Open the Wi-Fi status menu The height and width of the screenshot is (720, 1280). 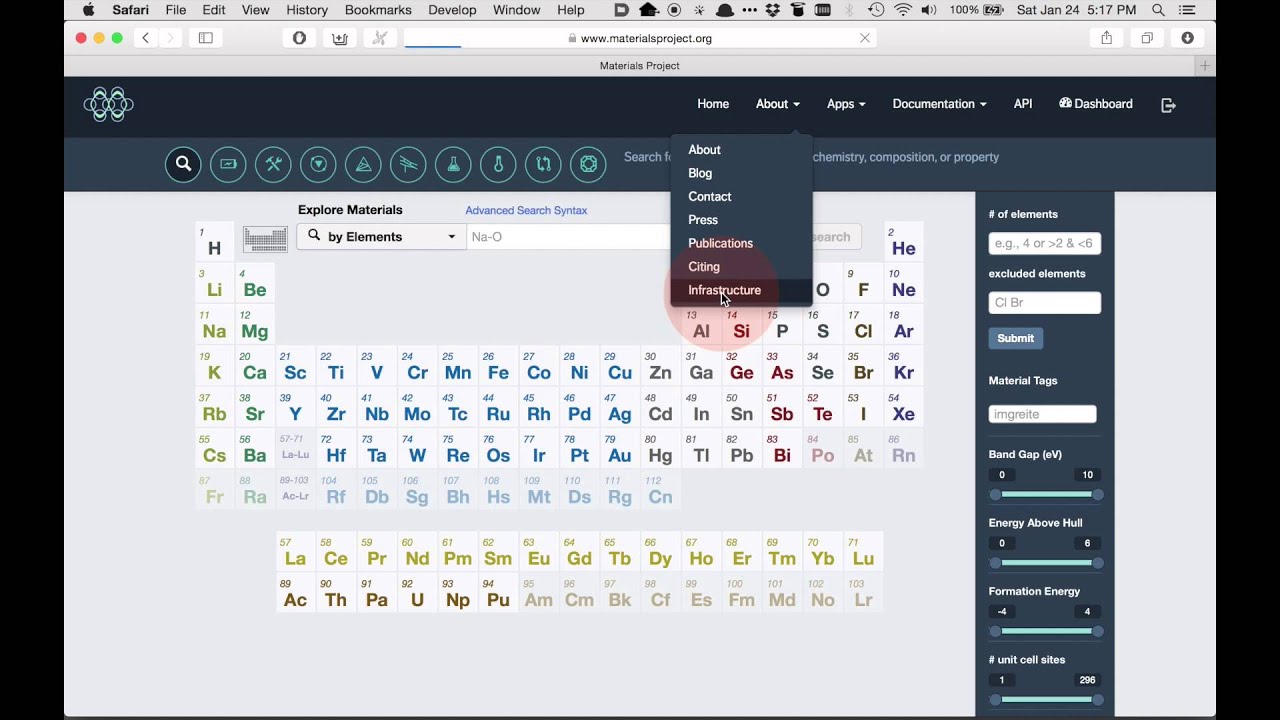(903, 10)
